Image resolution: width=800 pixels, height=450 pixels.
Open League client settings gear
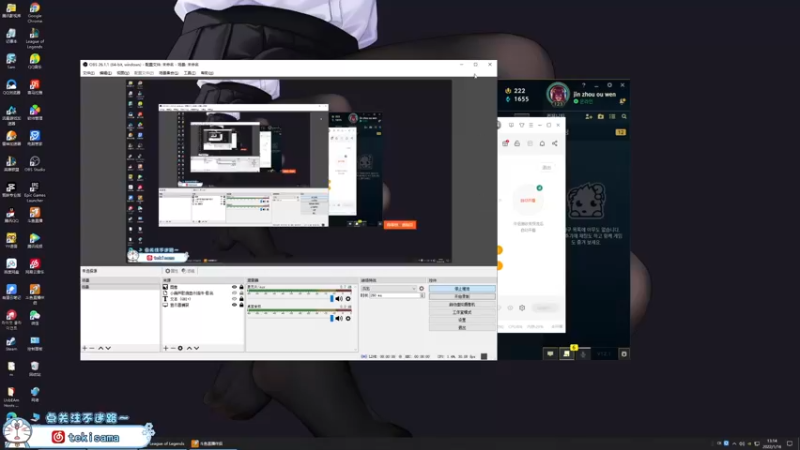coord(609,85)
